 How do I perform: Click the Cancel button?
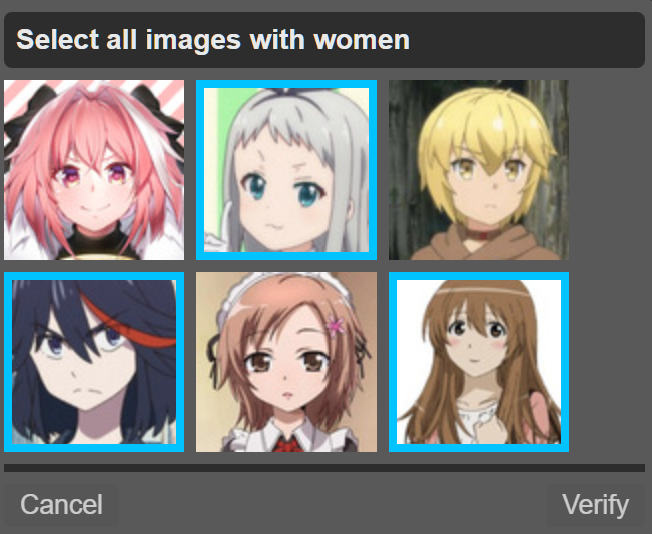[62, 505]
